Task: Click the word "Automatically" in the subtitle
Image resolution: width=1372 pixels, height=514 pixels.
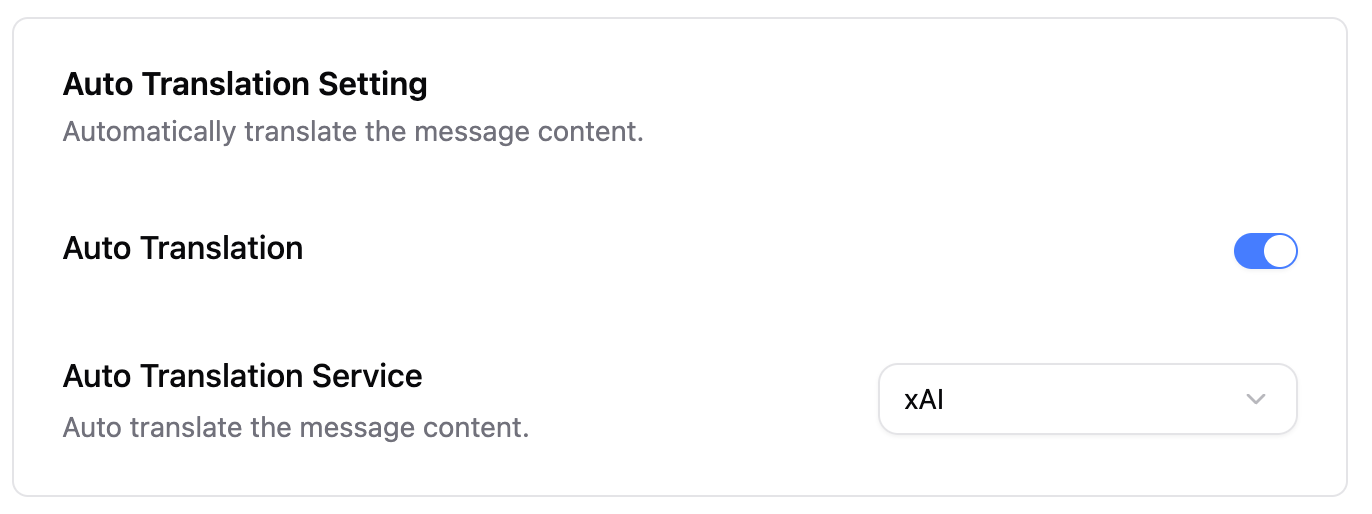Action: 149,132
